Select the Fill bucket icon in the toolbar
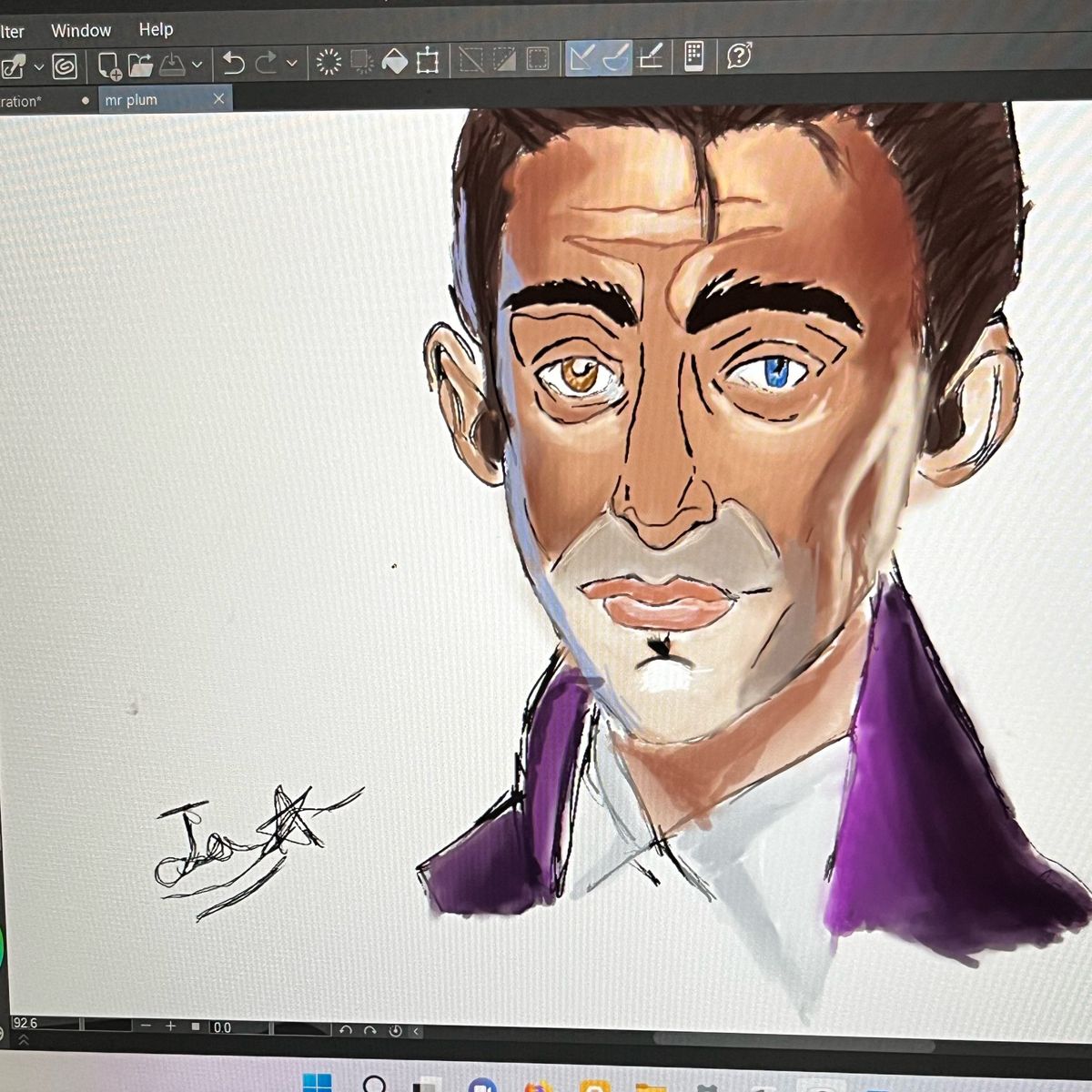The width and height of the screenshot is (1092, 1092). pos(394,61)
